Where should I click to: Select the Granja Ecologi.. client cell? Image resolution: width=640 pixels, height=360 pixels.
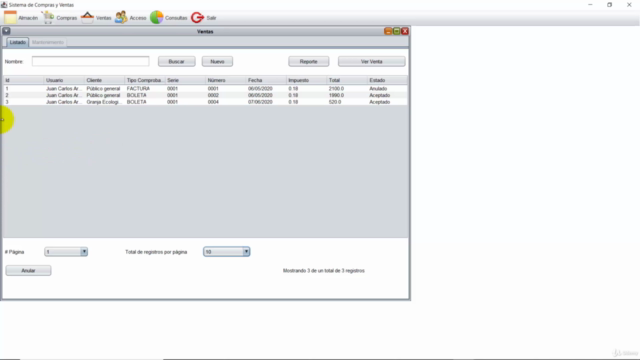tap(104, 102)
